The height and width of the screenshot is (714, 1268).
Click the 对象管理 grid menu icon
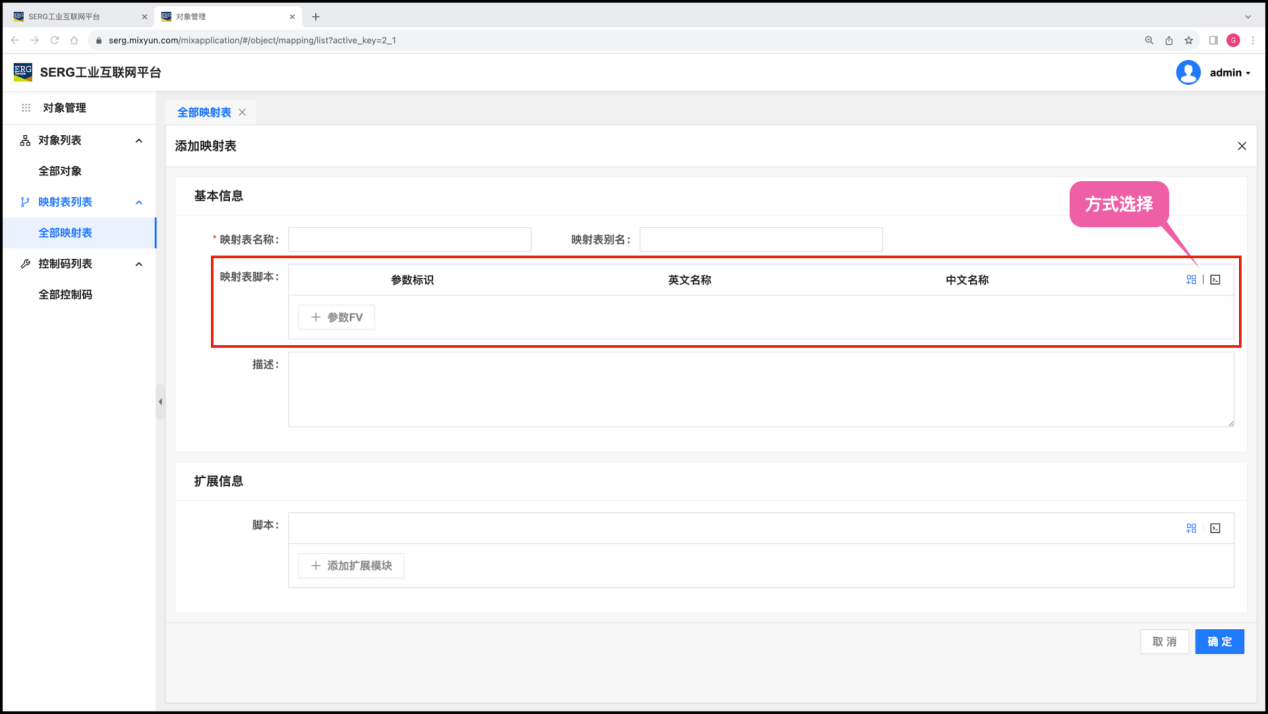(26, 108)
